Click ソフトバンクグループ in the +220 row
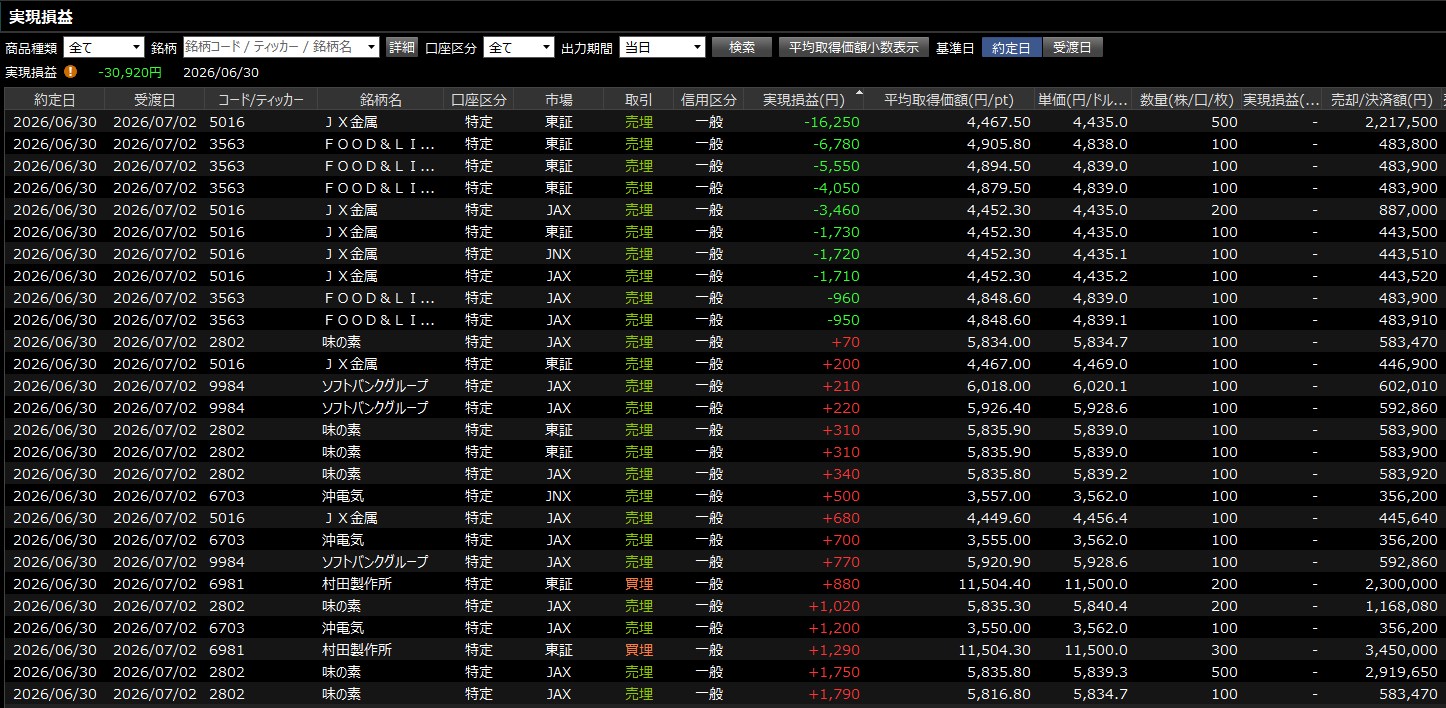Image resolution: width=1446 pixels, height=708 pixels. (x=375, y=408)
